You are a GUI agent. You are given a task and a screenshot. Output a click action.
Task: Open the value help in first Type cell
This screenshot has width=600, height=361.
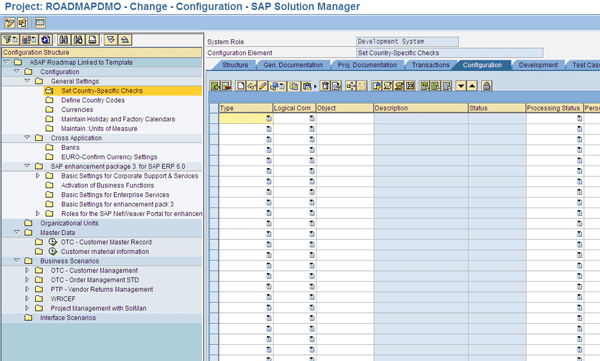click(x=269, y=119)
